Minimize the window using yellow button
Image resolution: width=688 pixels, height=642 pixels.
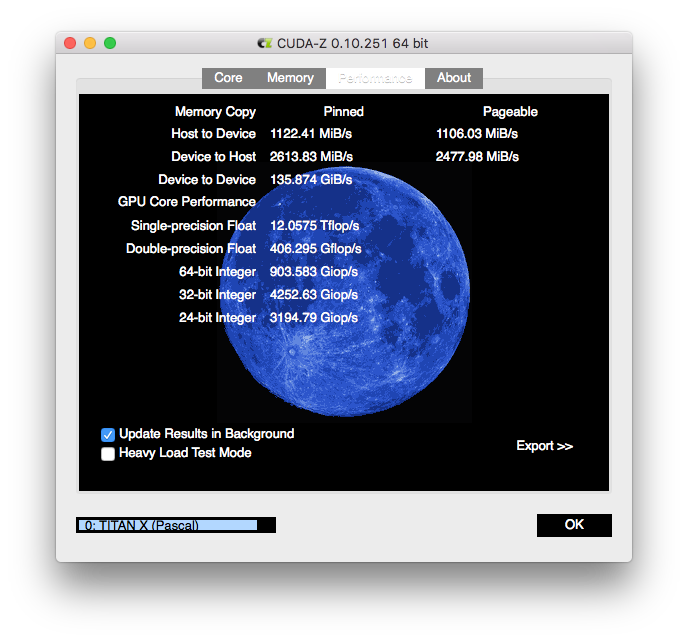[x=90, y=43]
